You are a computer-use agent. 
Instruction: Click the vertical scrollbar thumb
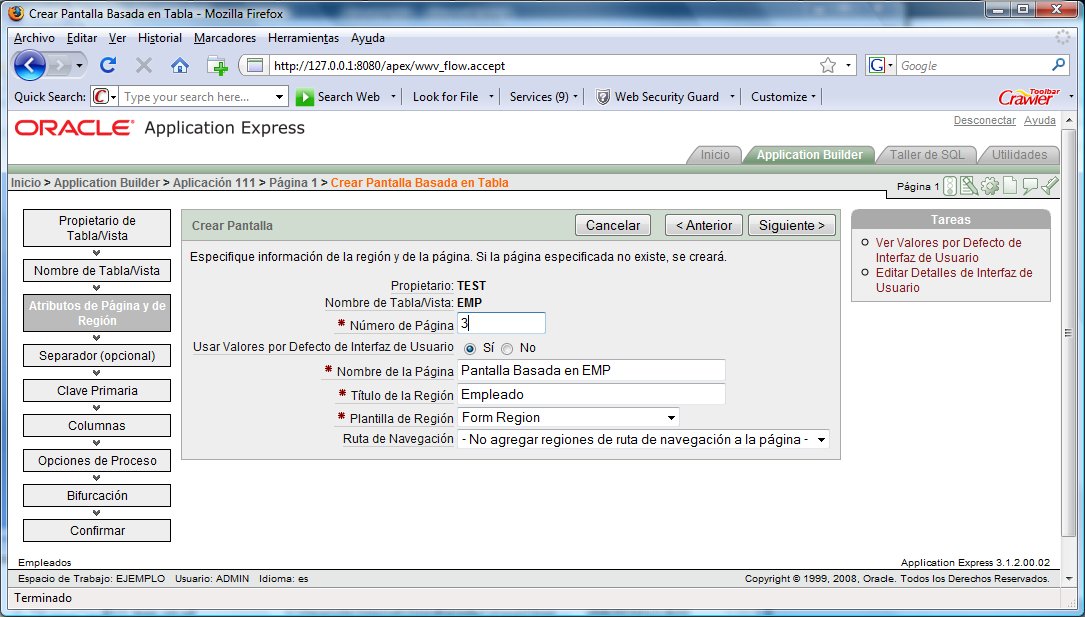[1068, 333]
